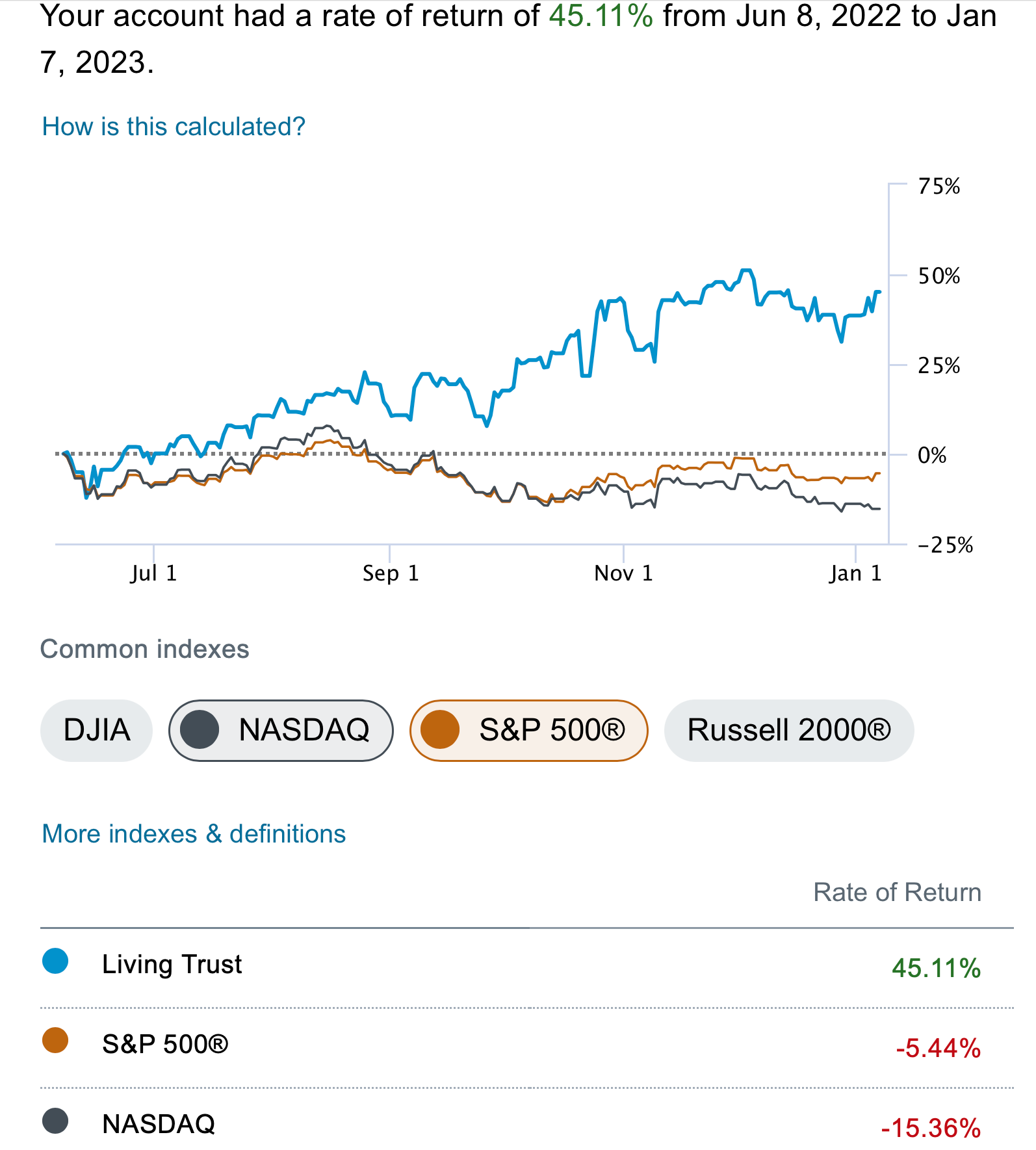Enable the Russell 2000 index comparison chip

[x=788, y=730]
